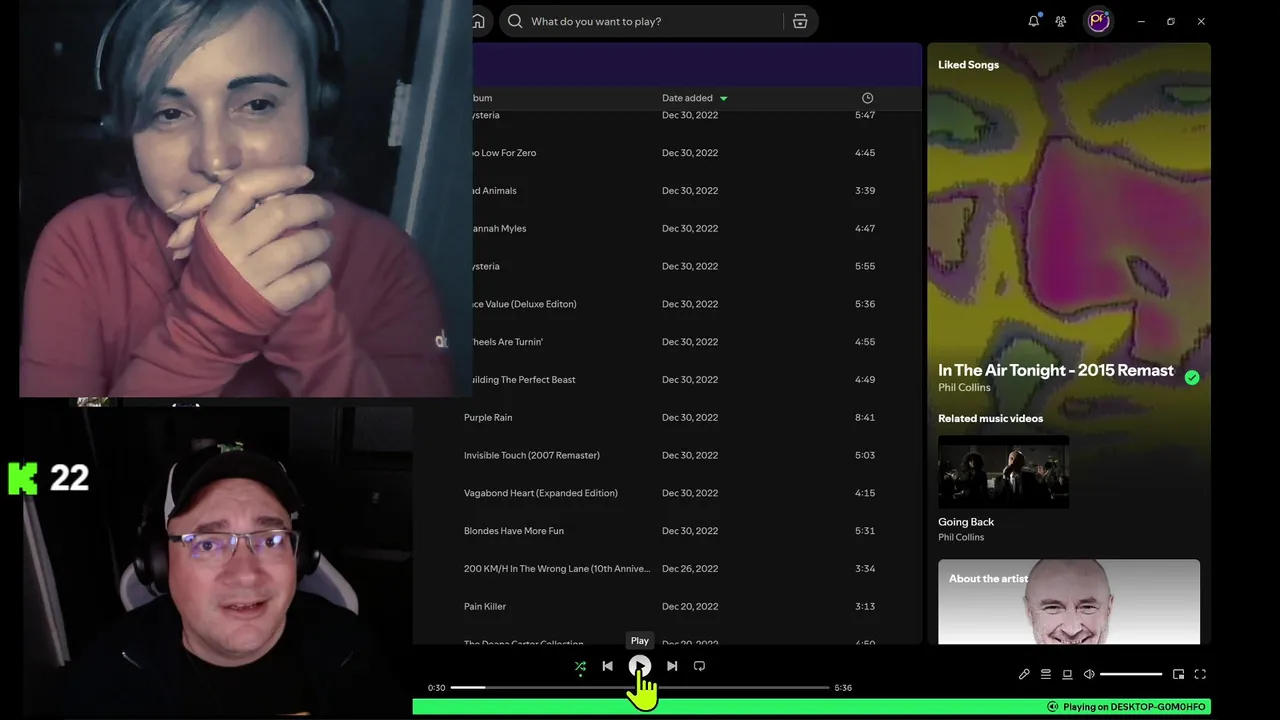
Task: Sort by duration clock icon
Action: coord(867,98)
